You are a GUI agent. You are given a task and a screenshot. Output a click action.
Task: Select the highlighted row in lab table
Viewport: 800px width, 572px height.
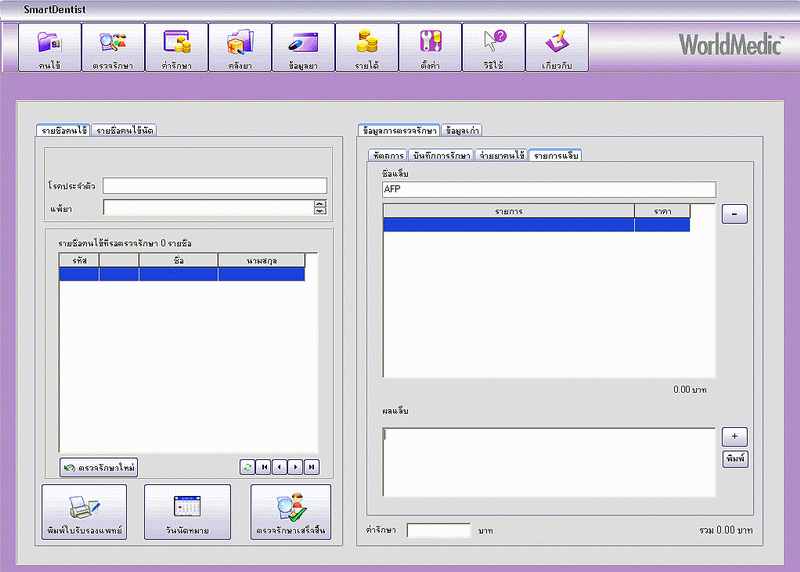537,225
